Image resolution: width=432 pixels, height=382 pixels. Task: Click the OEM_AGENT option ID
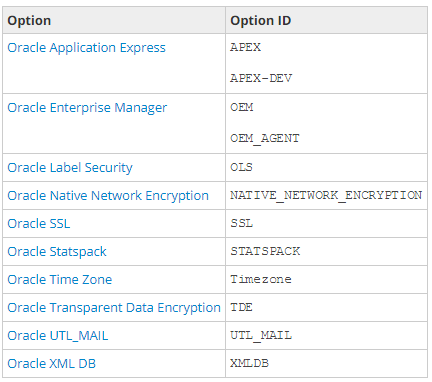coord(265,138)
